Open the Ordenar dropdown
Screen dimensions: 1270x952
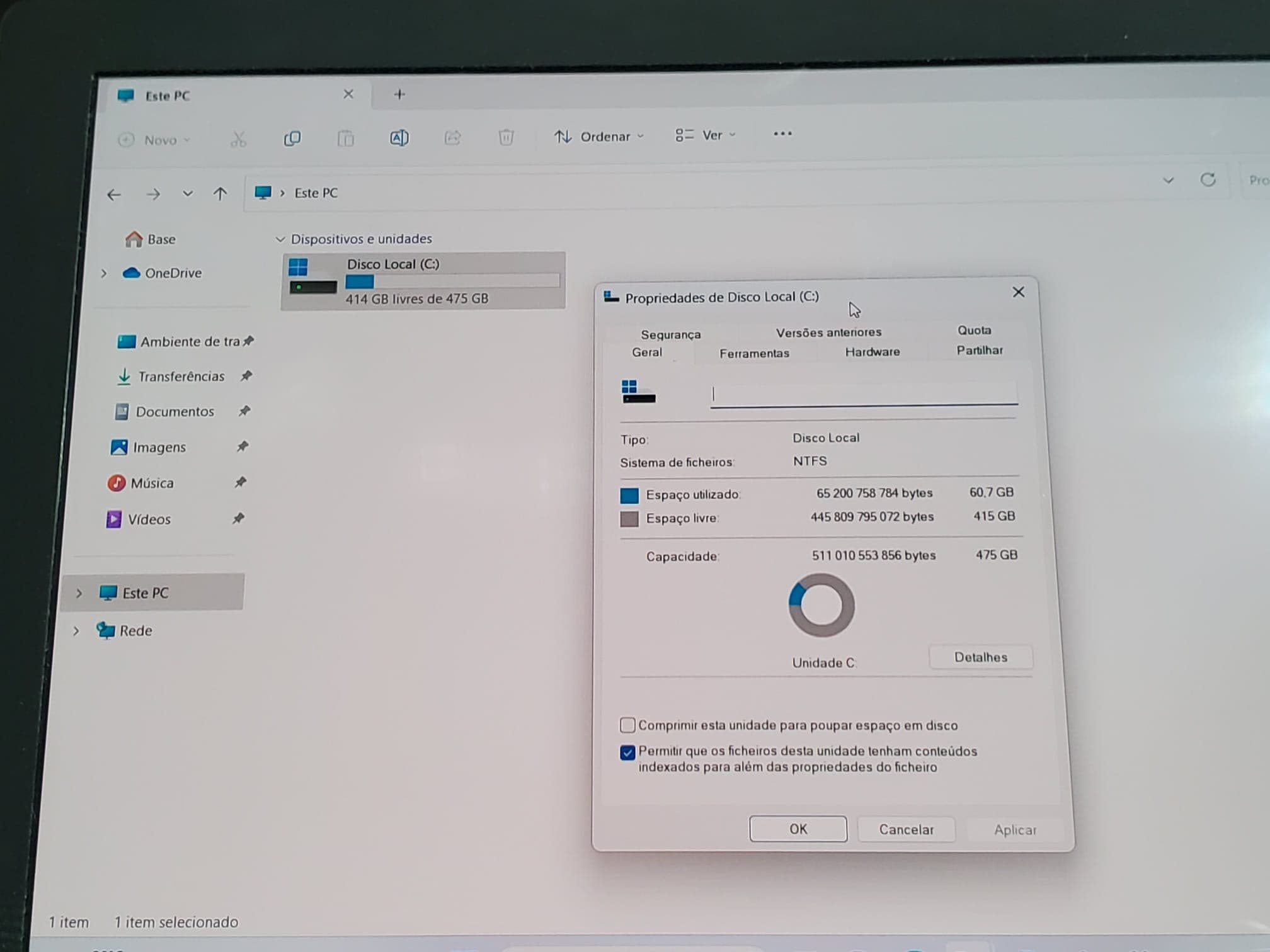click(x=599, y=136)
